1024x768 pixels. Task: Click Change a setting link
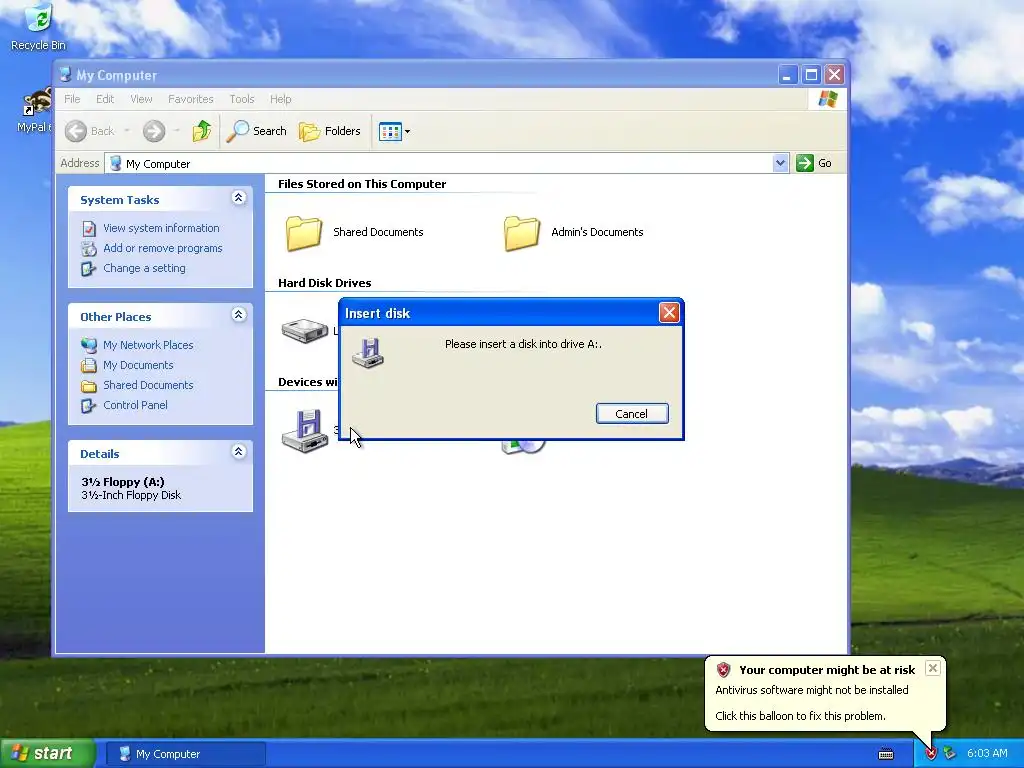coord(144,268)
